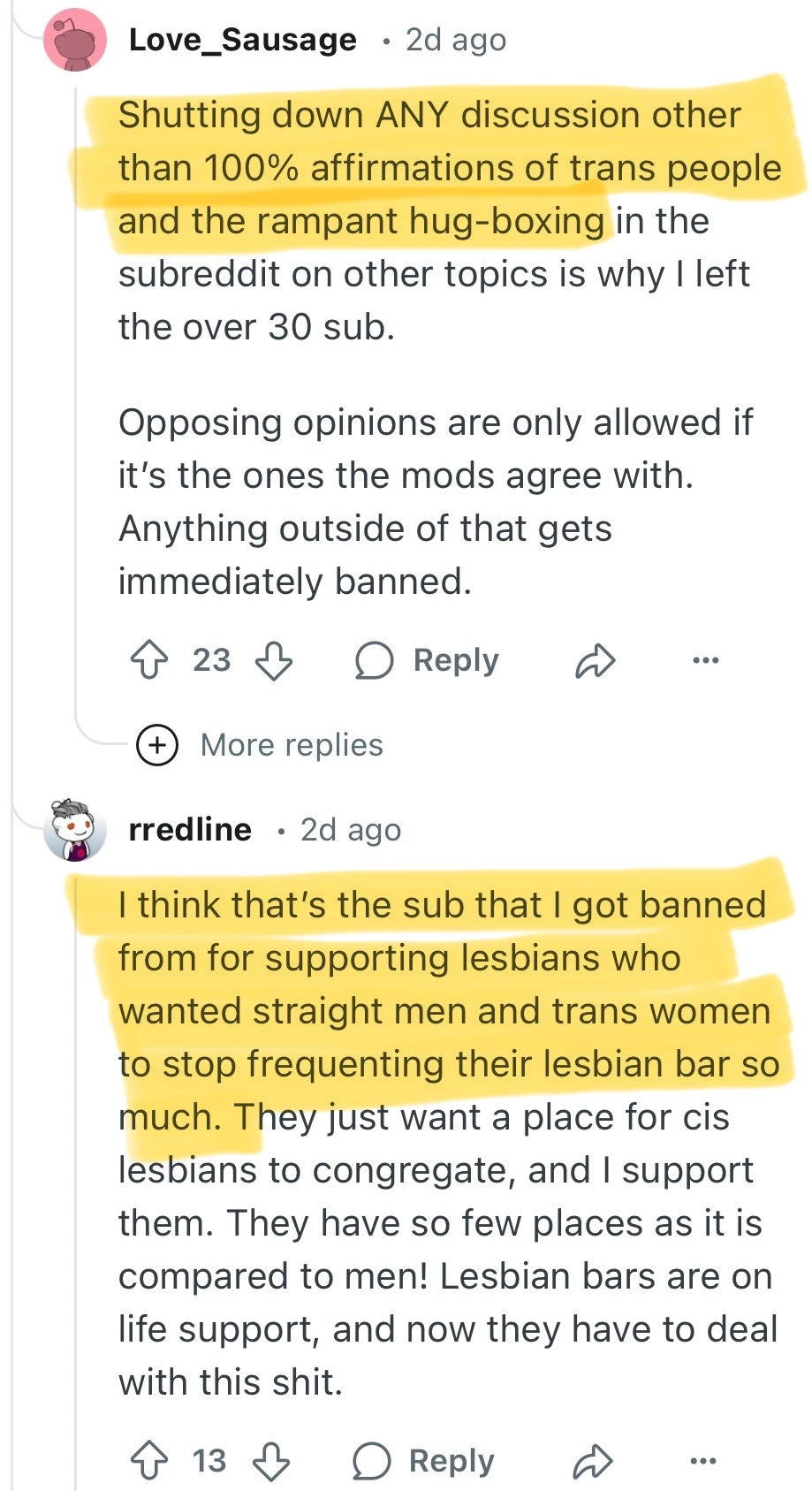Screen dimensions: 812x1491
Task: Open rredline's username profile link
Action: [x=190, y=830]
